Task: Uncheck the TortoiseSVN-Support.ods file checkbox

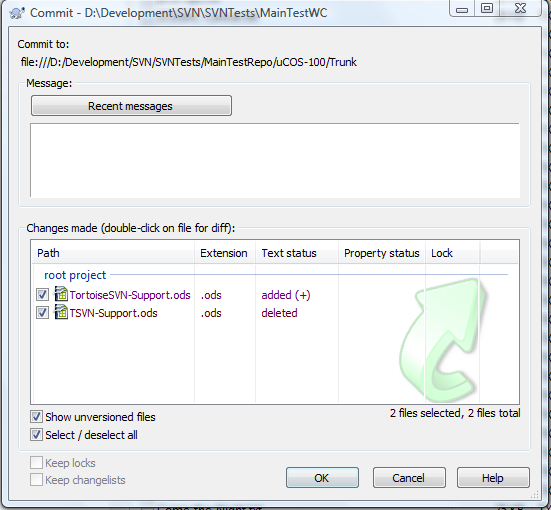Action: tap(43, 295)
